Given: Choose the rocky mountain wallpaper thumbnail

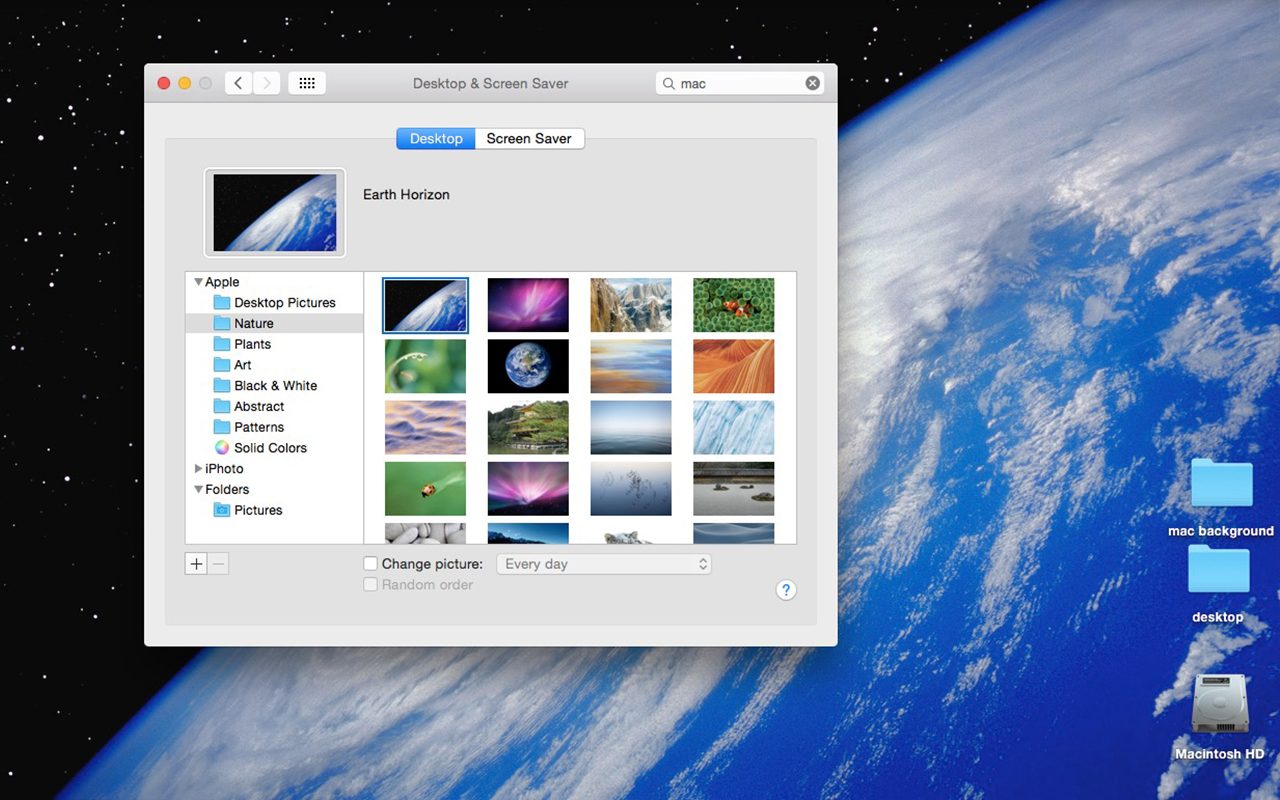Looking at the screenshot, I should [631, 305].
